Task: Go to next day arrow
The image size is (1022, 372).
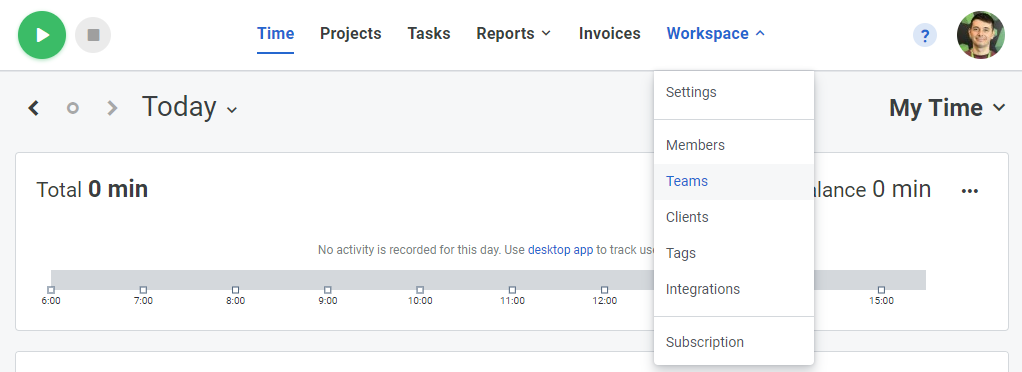Action: [112, 107]
